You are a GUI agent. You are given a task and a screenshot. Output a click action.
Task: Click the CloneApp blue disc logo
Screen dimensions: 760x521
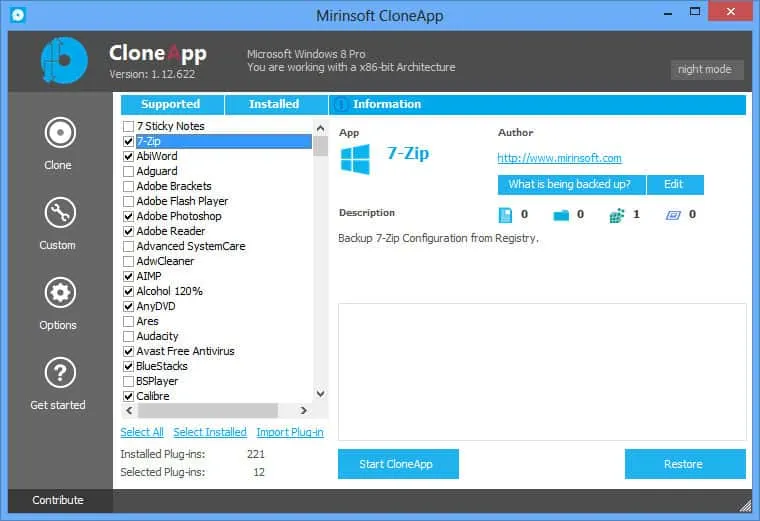[64, 60]
